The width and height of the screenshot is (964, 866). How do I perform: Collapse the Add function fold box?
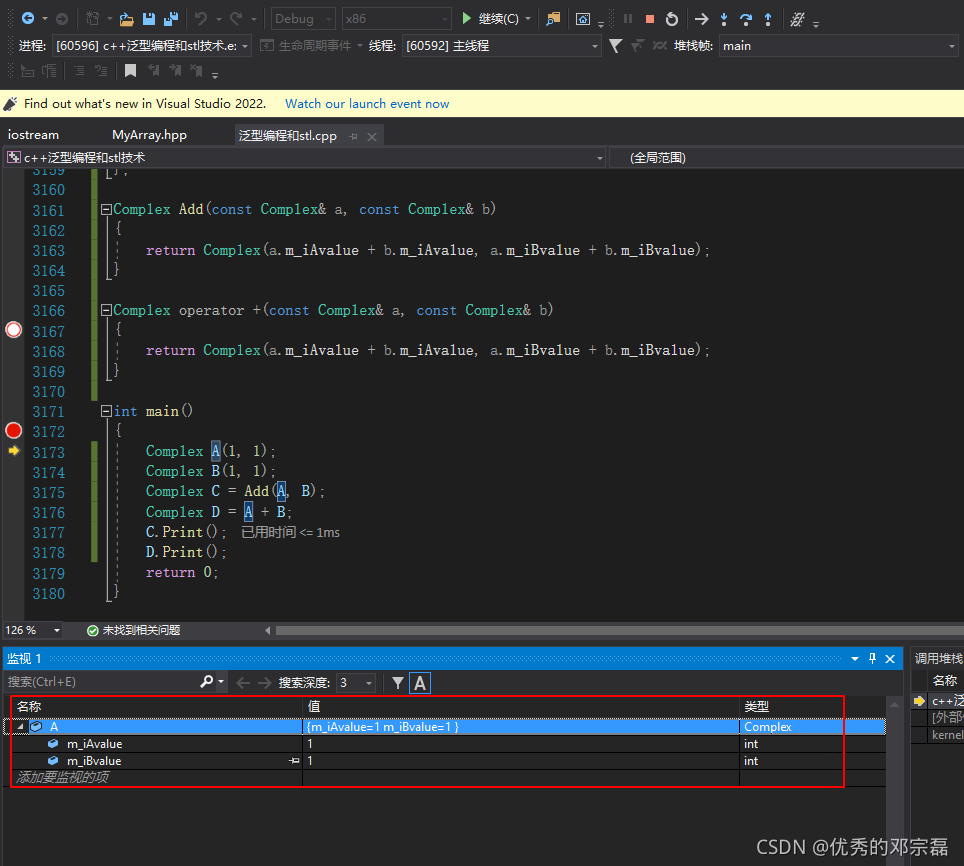coord(106,209)
